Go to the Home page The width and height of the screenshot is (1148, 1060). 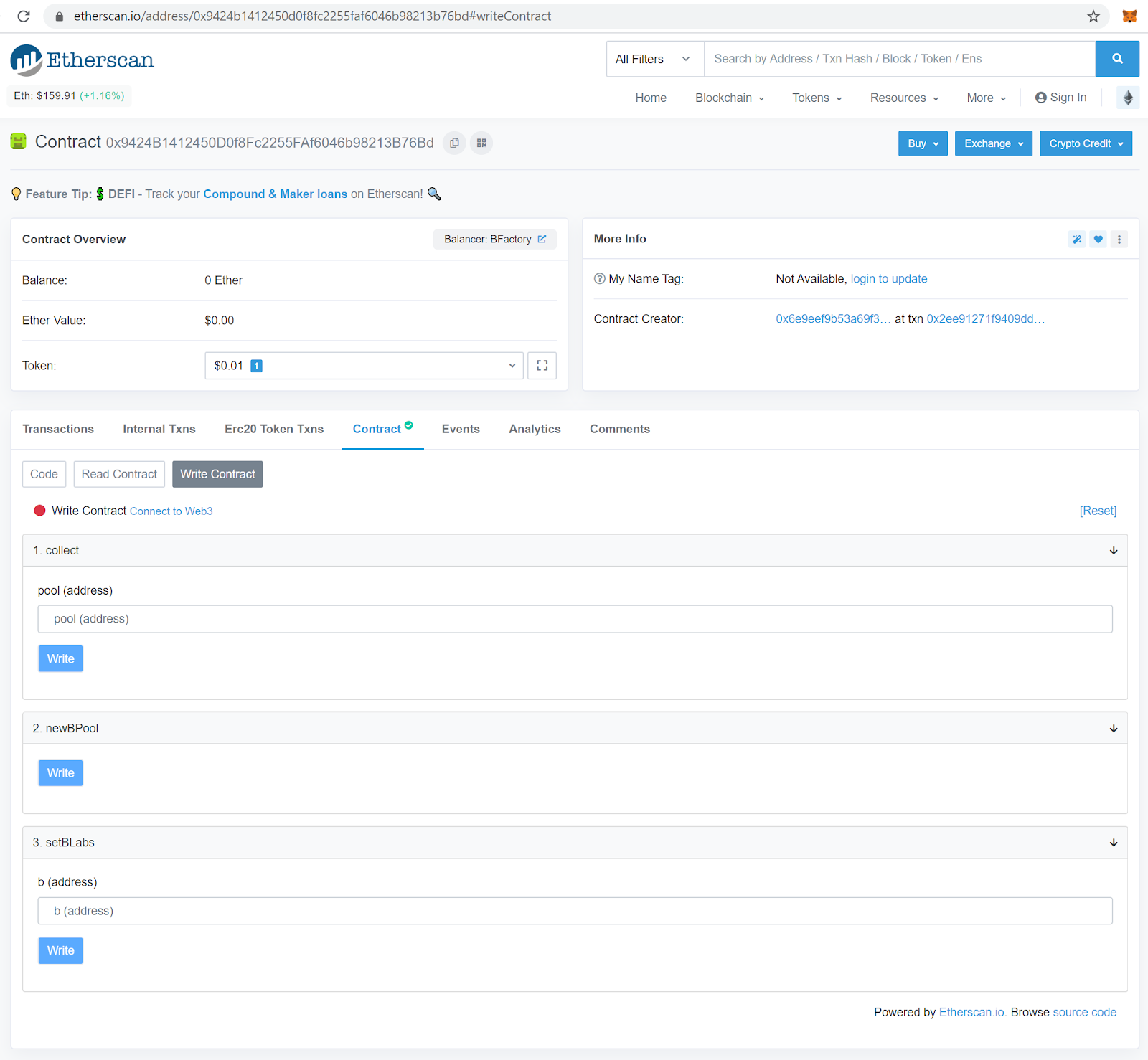[x=651, y=98]
